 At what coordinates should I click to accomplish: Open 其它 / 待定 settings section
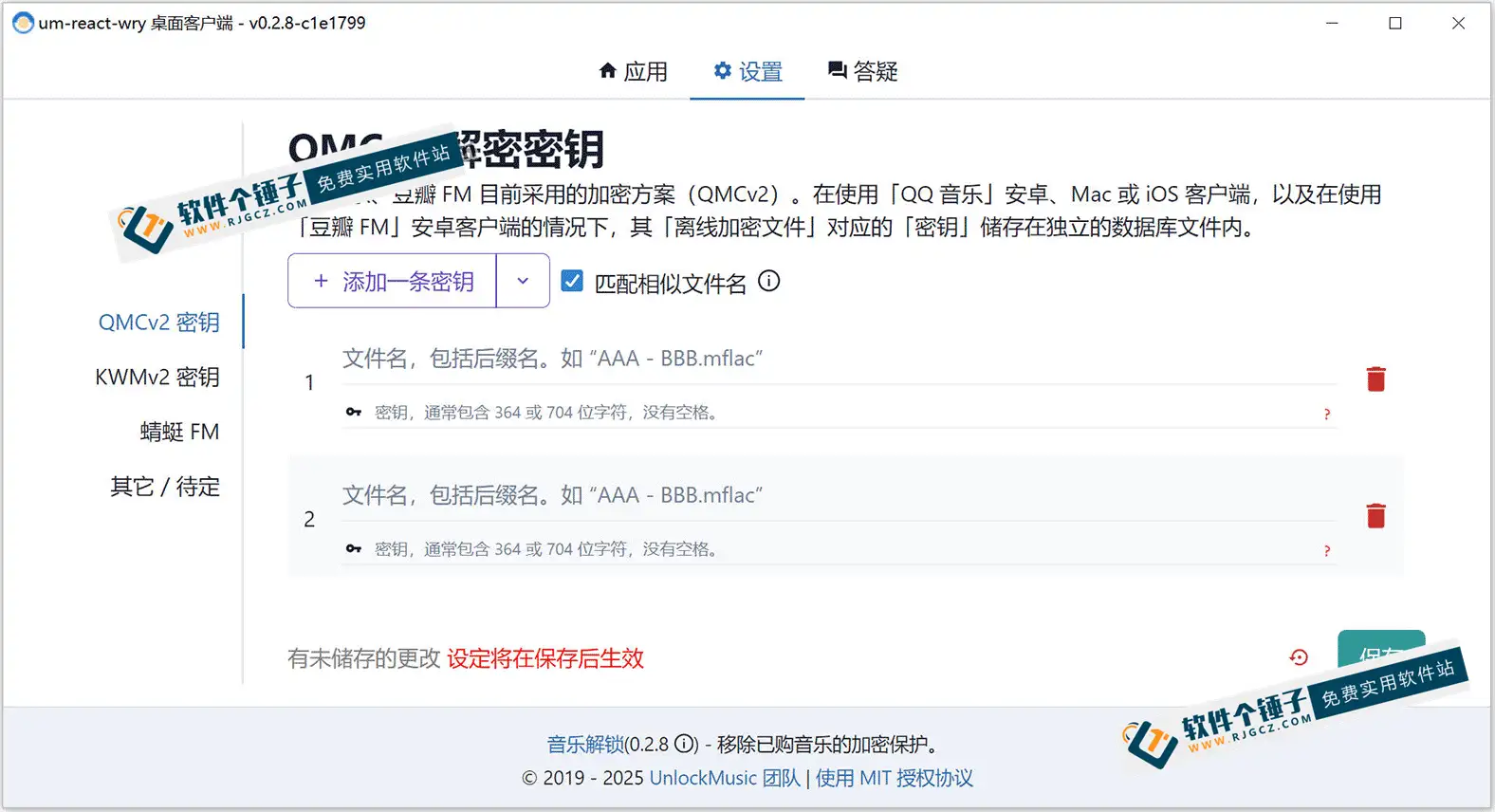click(165, 487)
